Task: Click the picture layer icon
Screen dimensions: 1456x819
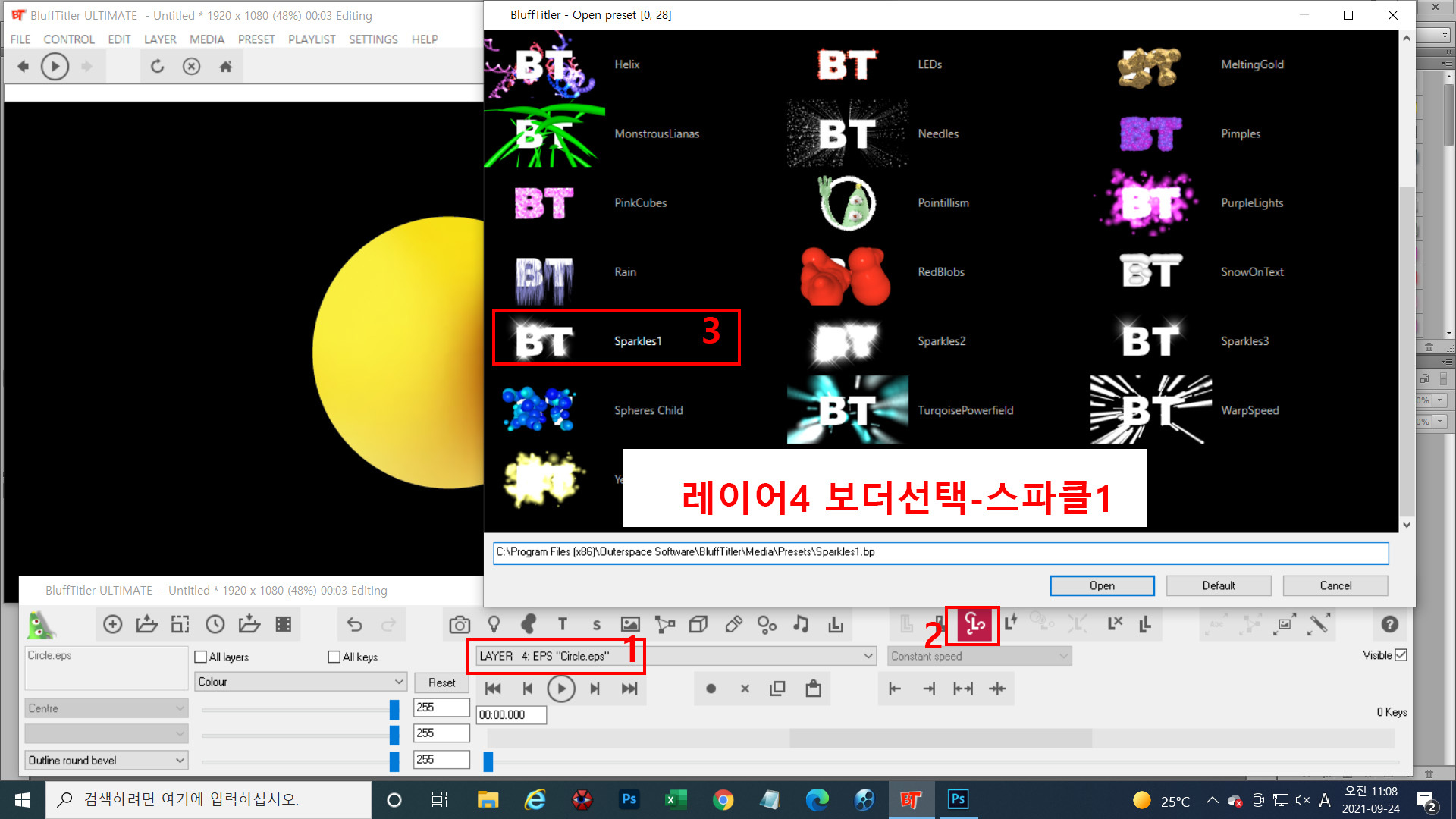Action: (x=630, y=624)
